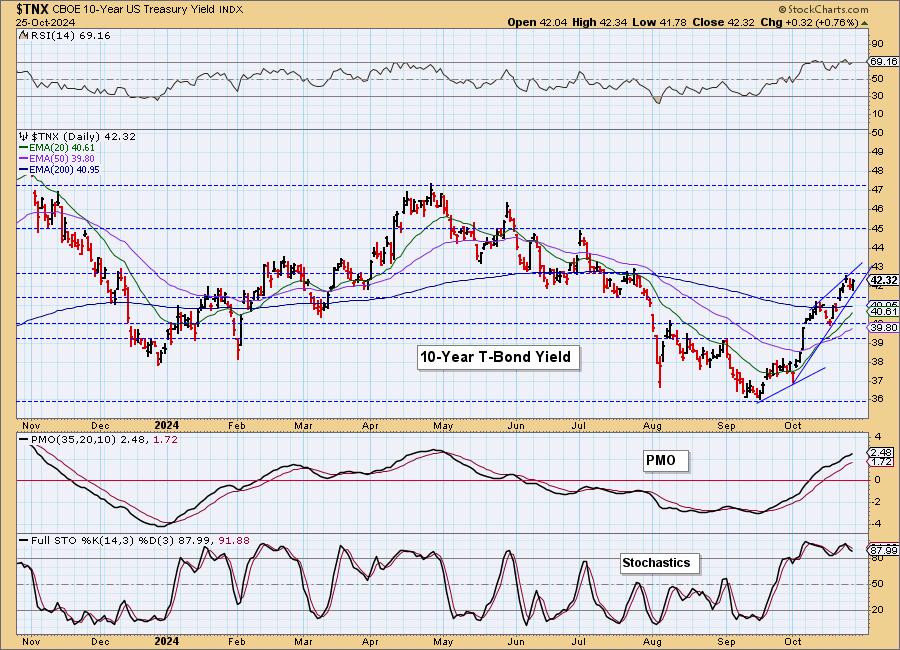Click the title 'CBOE 10-Year US Treasury Yield INDX'
Image resolution: width=900 pixels, height=650 pixels.
point(148,10)
